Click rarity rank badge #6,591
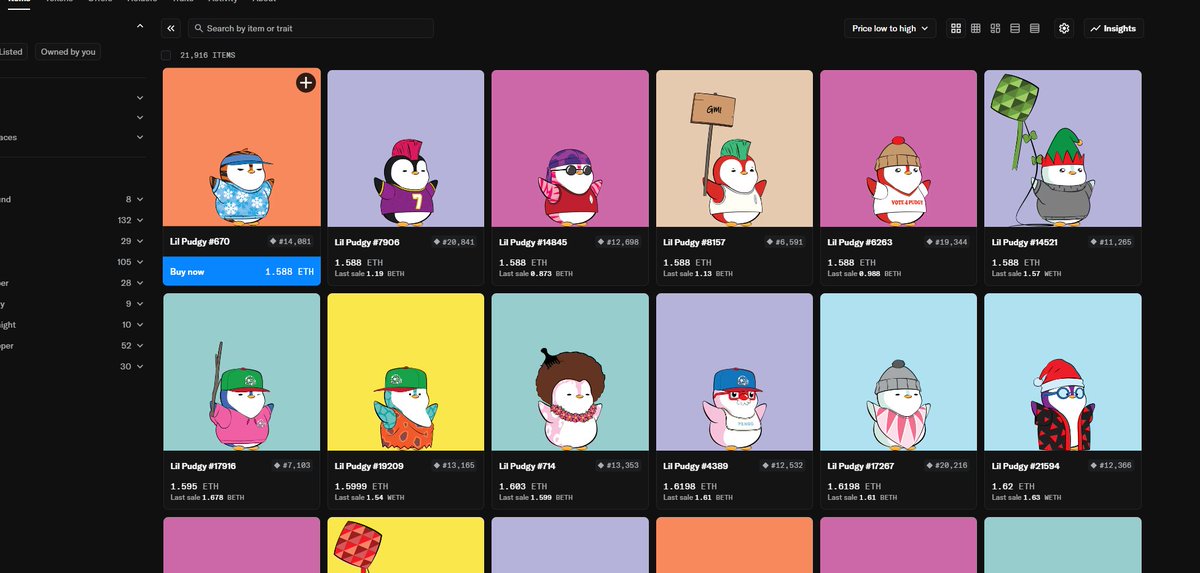Screen dimensions: 1200x573 point(786,242)
